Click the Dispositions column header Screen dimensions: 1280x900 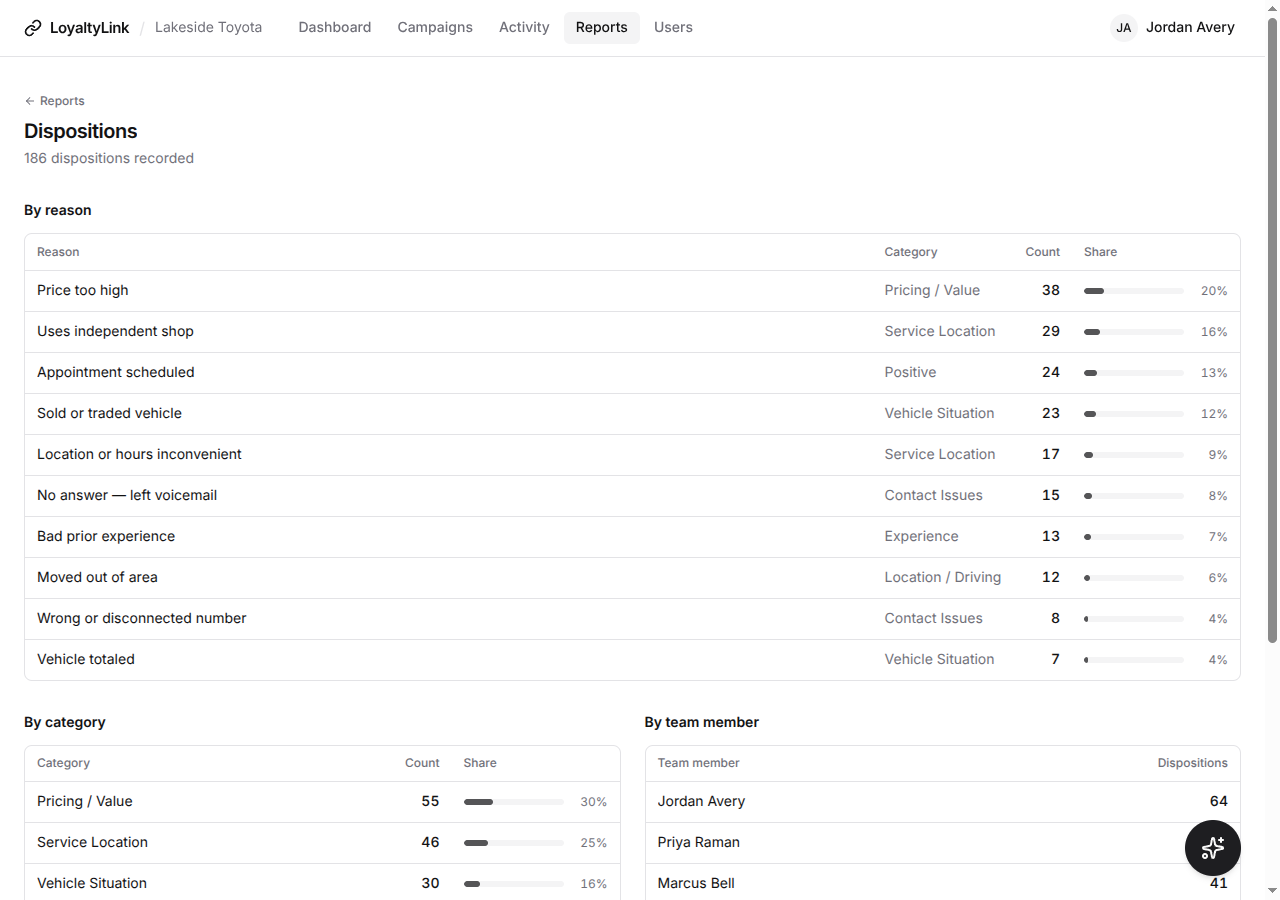1192,763
